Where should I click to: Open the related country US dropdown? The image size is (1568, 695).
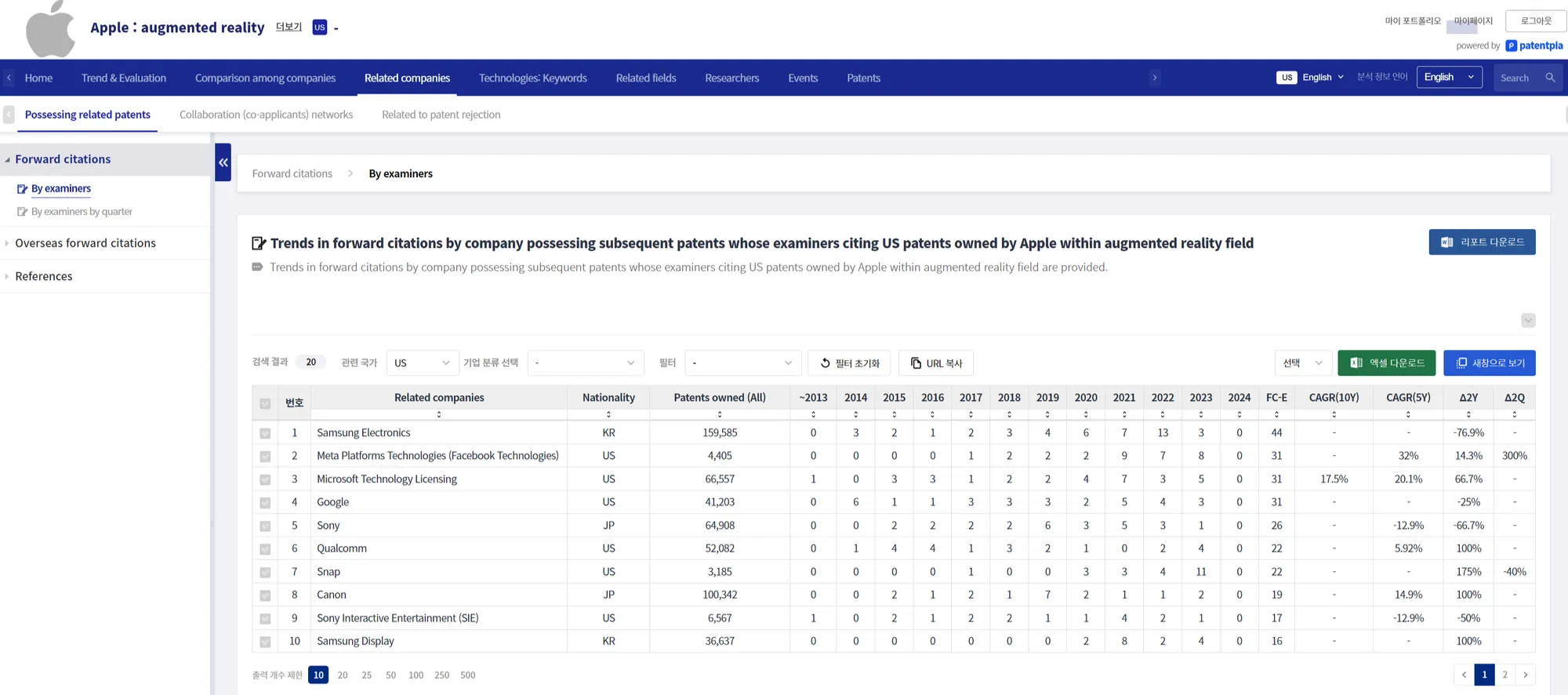click(422, 363)
